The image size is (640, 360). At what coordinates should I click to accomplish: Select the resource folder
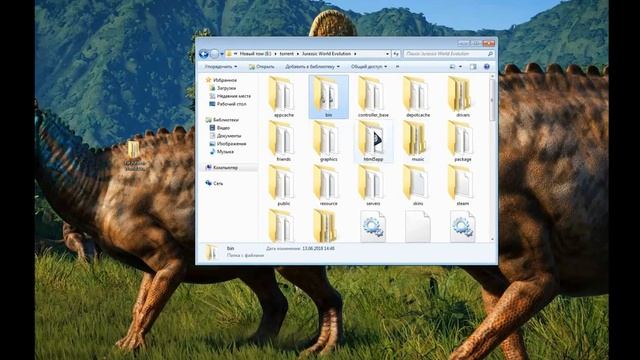click(328, 185)
